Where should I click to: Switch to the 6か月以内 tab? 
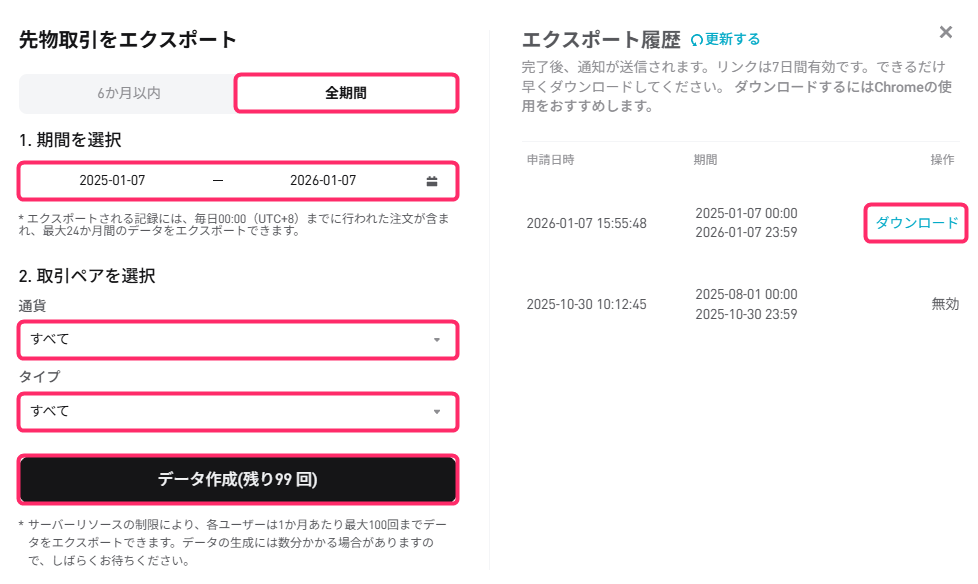(129, 93)
